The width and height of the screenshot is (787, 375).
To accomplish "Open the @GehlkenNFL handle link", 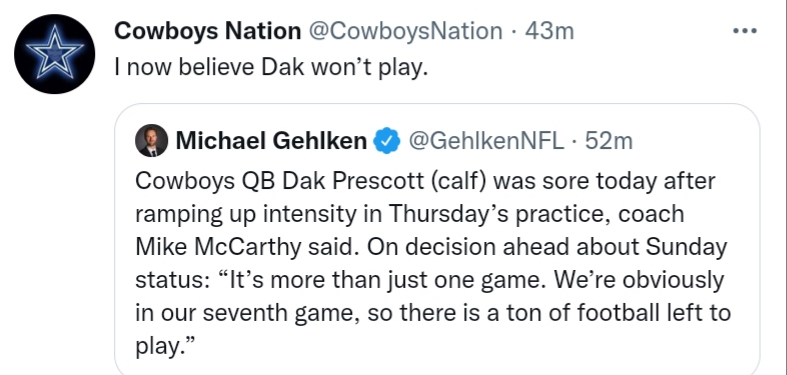I will [x=486, y=141].
